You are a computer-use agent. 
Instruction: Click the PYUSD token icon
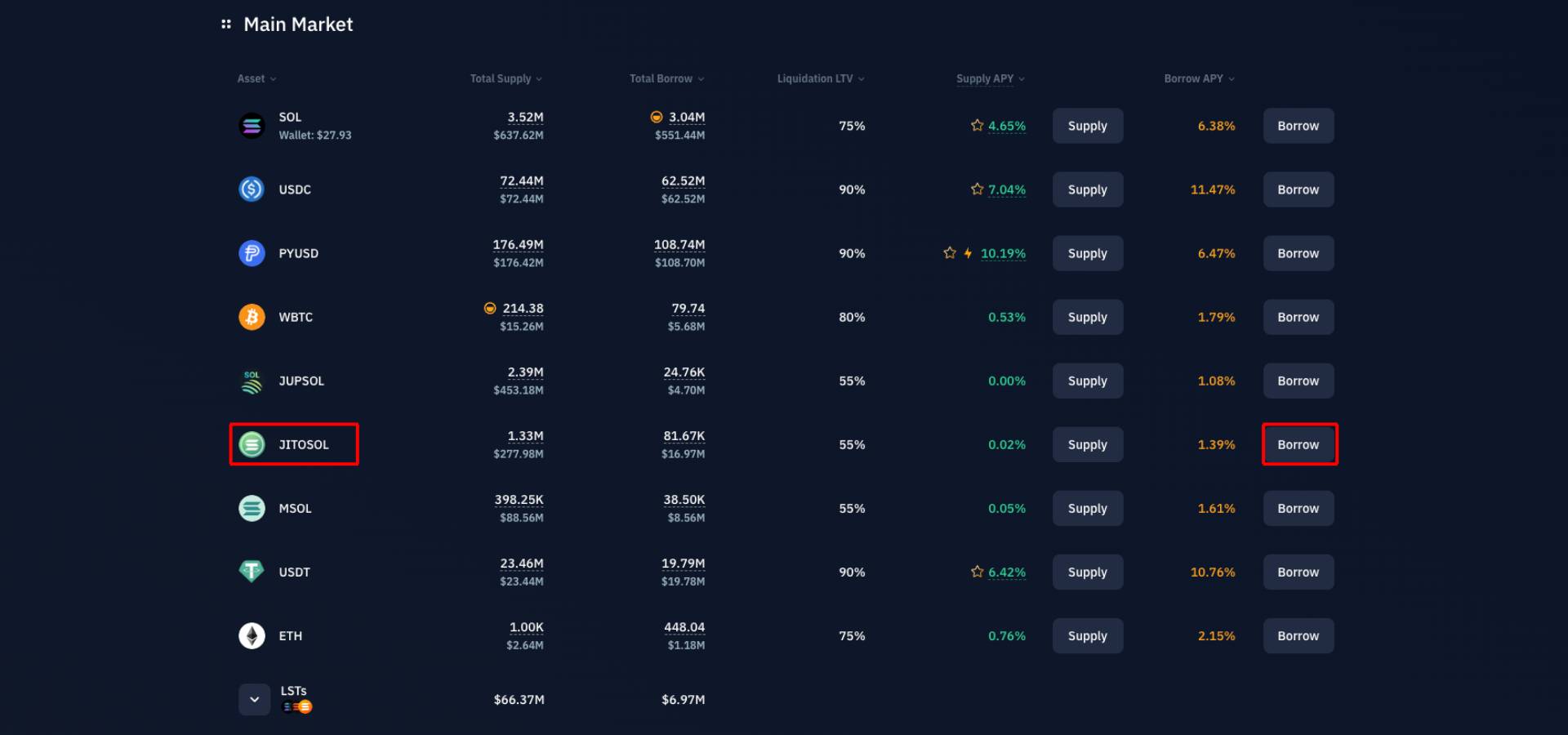pyautogui.click(x=252, y=253)
